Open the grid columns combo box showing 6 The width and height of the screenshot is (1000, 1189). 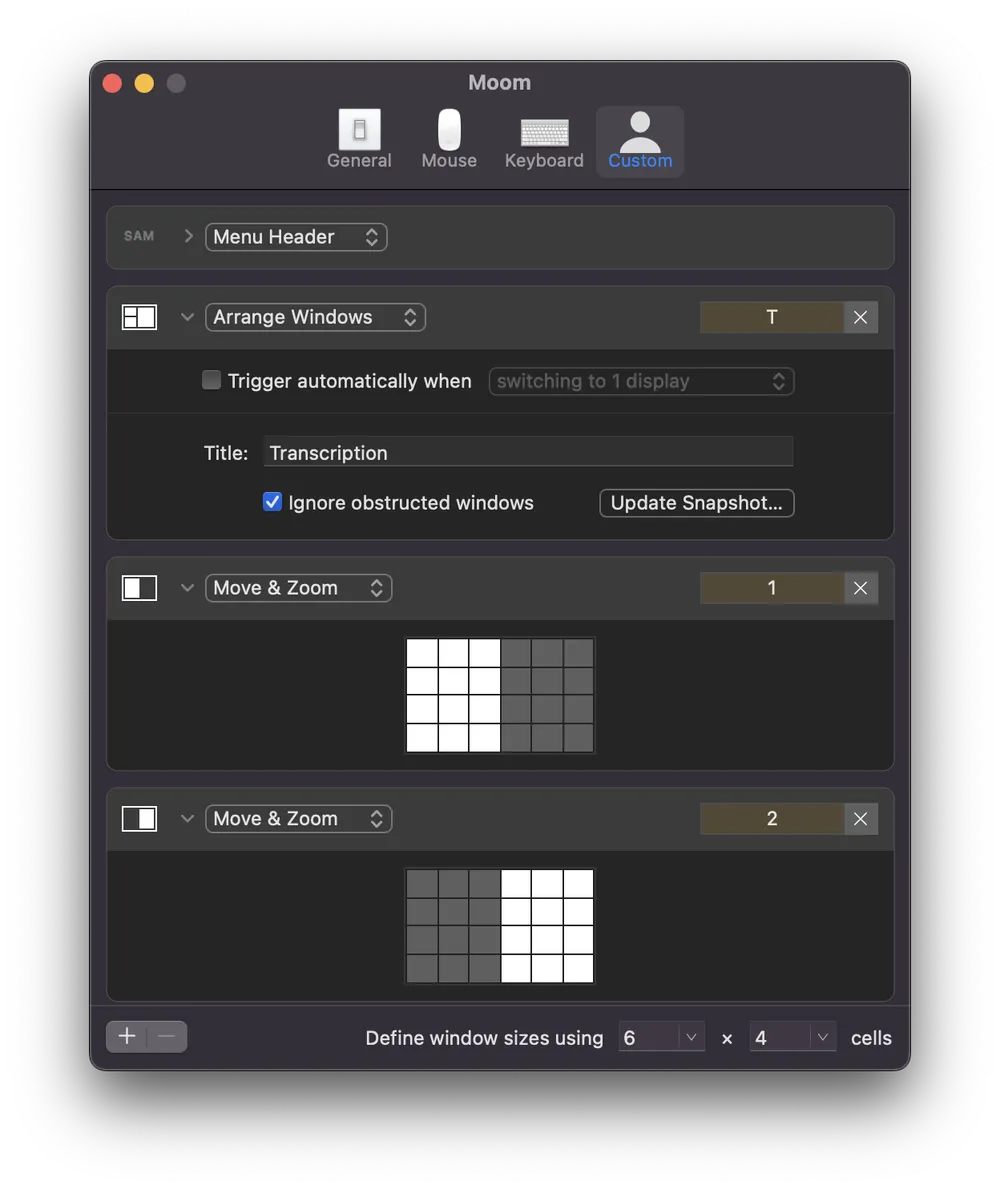[x=662, y=1037]
